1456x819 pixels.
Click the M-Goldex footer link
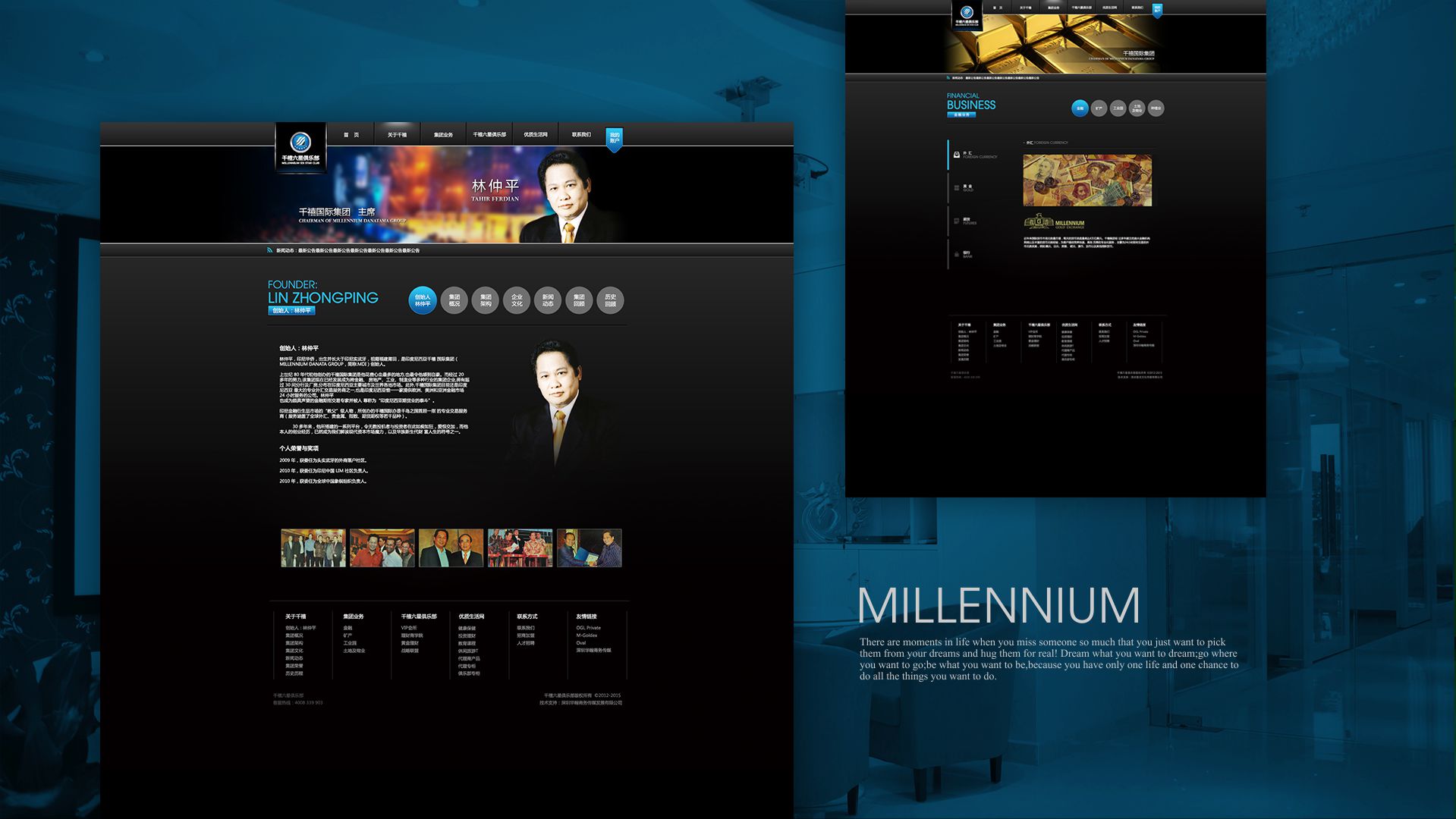pyautogui.click(x=586, y=635)
